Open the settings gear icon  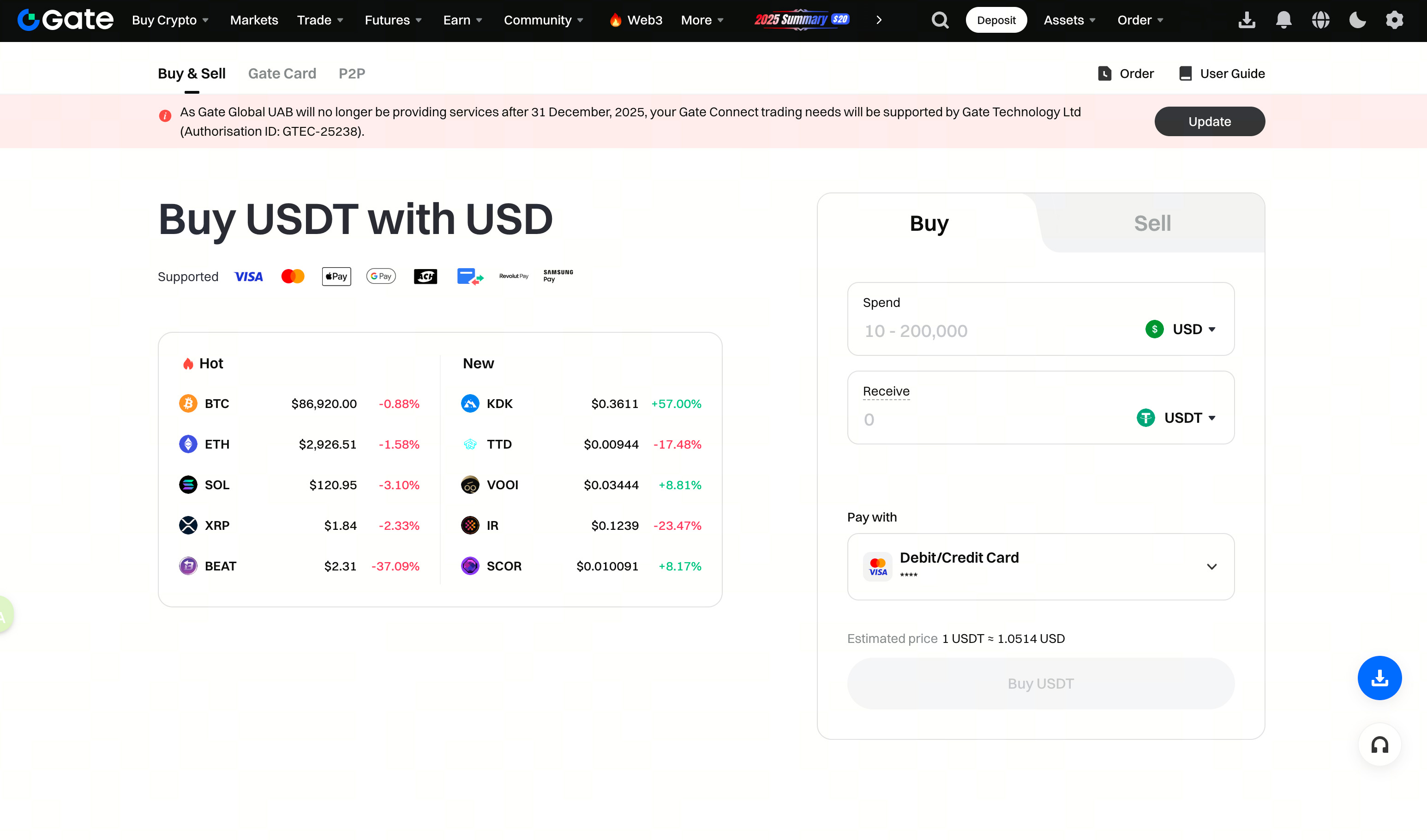[x=1394, y=20]
